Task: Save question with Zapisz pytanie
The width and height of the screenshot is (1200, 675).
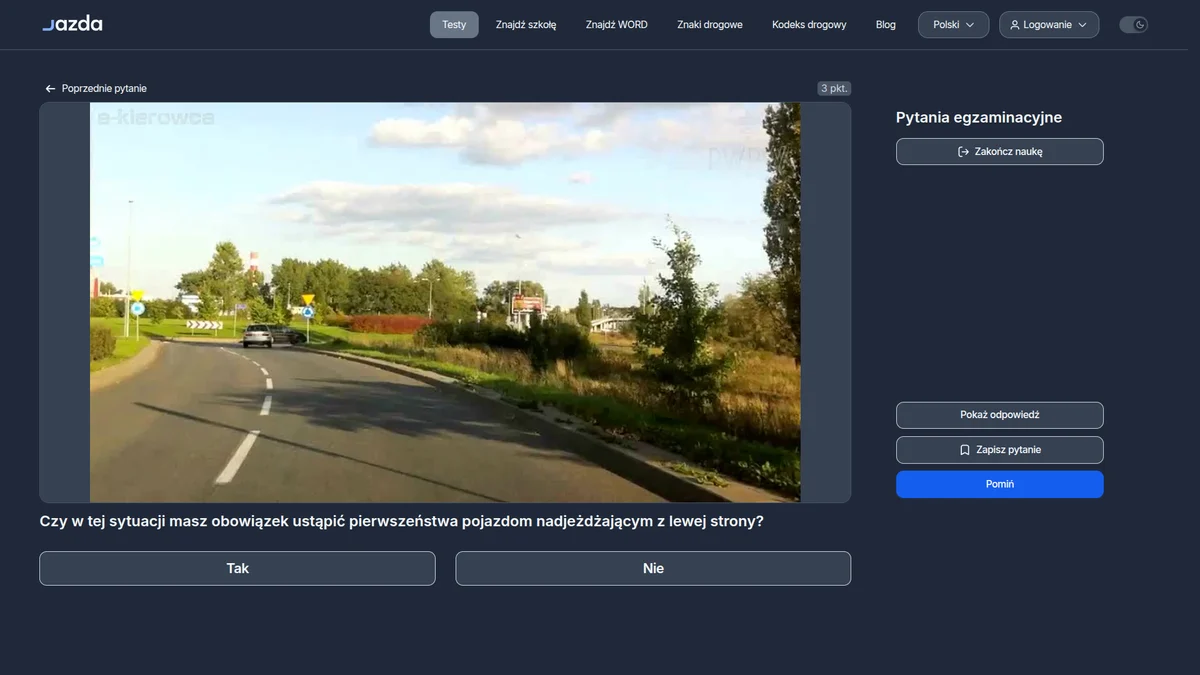Action: (1000, 450)
